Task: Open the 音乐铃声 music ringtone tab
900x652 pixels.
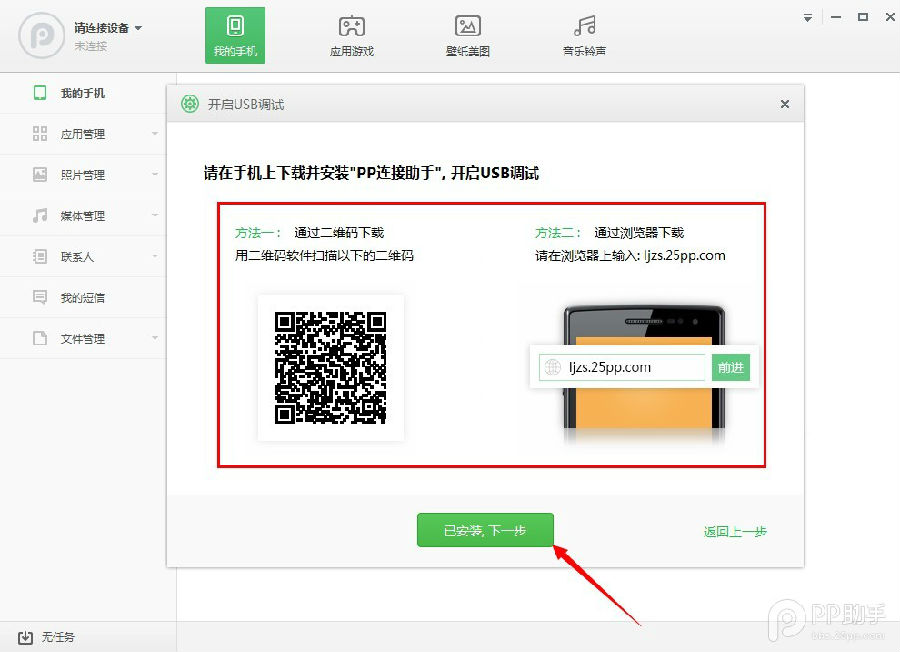Action: tap(584, 36)
